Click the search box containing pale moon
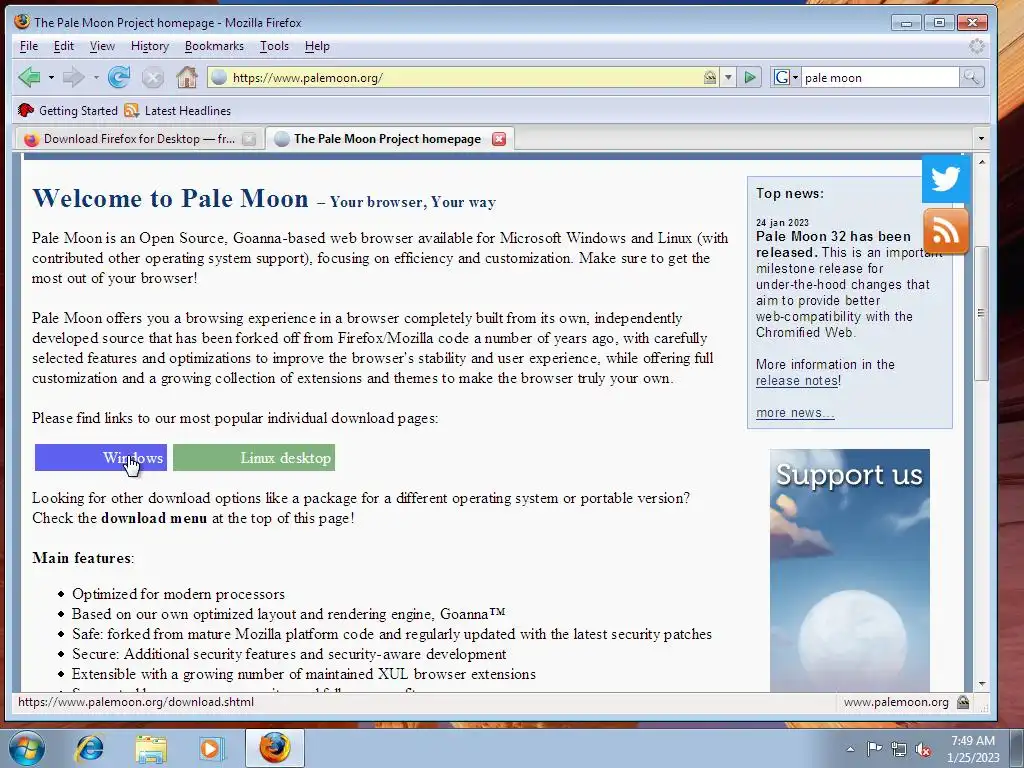The image size is (1024, 768). (x=880, y=78)
